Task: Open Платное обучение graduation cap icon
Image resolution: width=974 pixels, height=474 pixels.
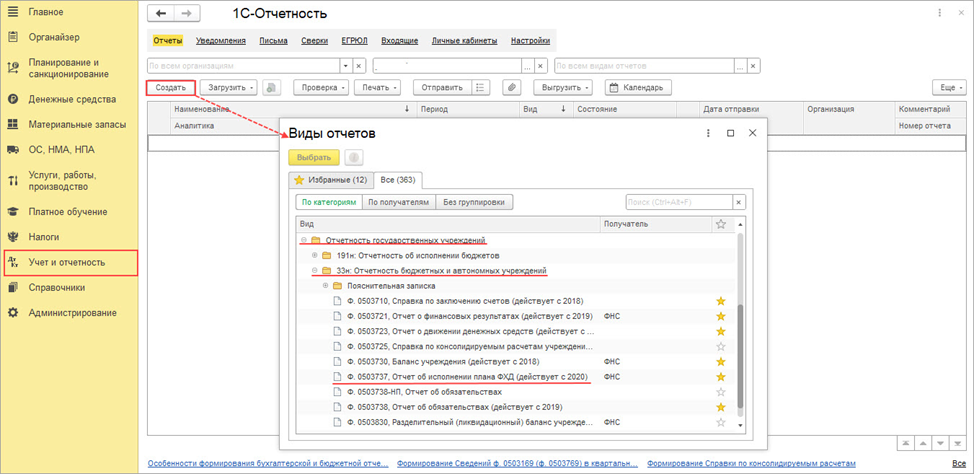Action: [12, 212]
